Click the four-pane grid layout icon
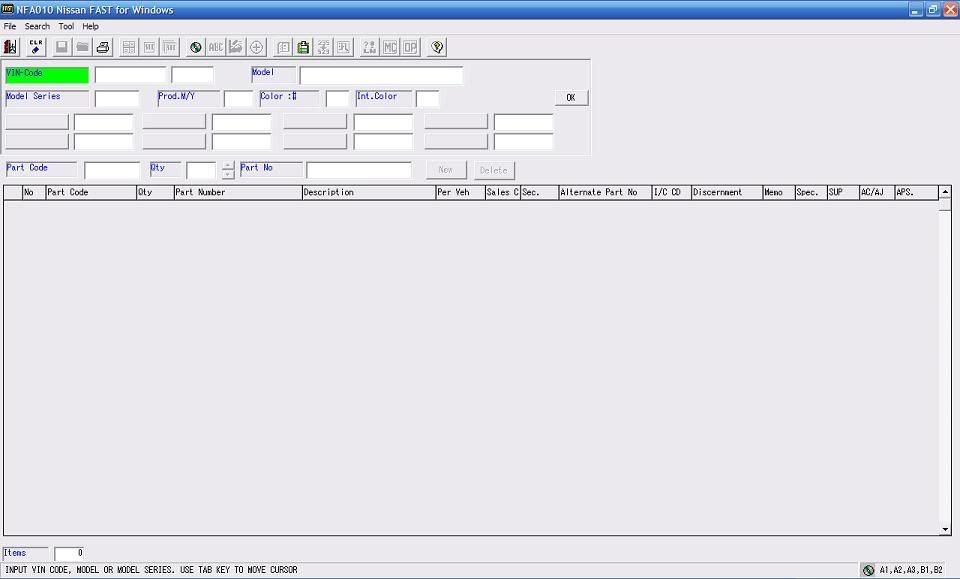960x579 pixels. pos(129,47)
